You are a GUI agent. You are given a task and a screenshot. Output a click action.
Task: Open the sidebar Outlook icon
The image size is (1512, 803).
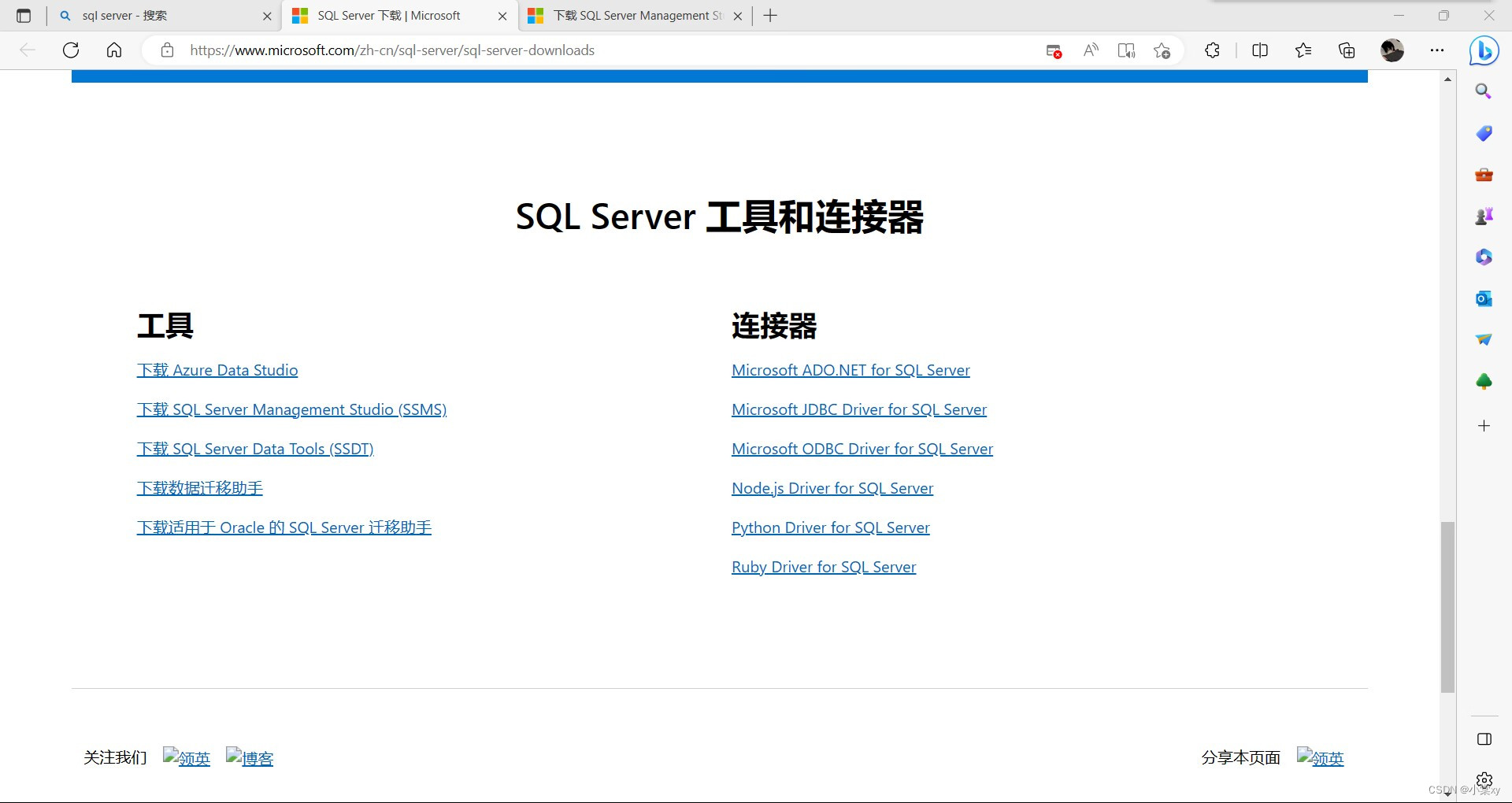[x=1484, y=298]
